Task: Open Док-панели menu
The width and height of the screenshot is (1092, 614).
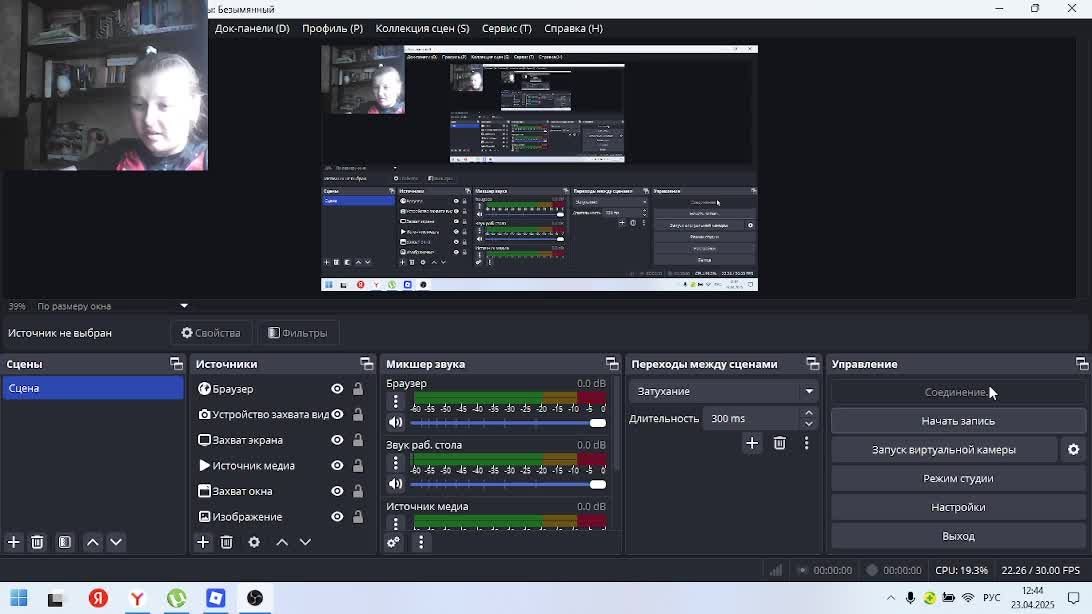Action: tap(252, 29)
